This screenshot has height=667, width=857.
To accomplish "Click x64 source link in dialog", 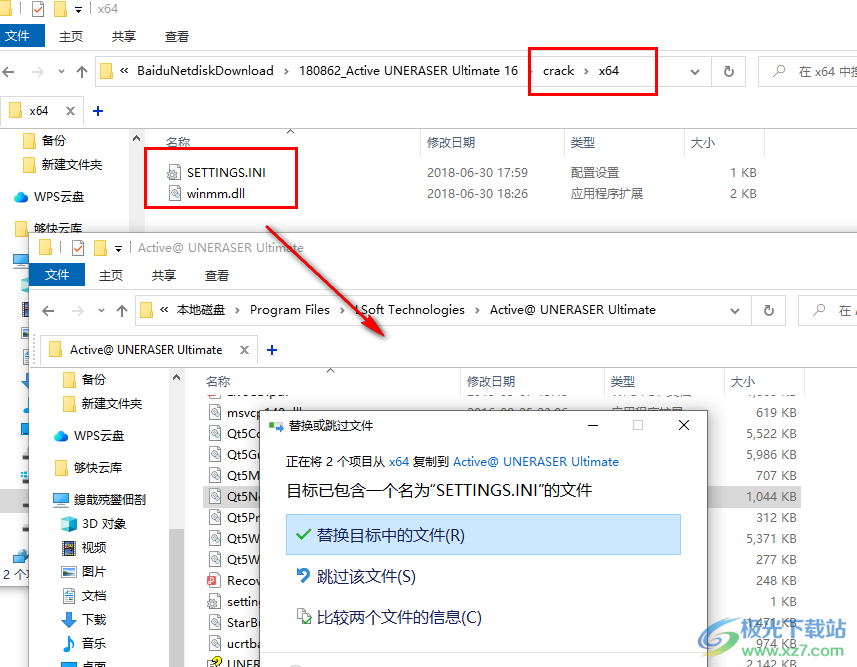I will 398,462.
